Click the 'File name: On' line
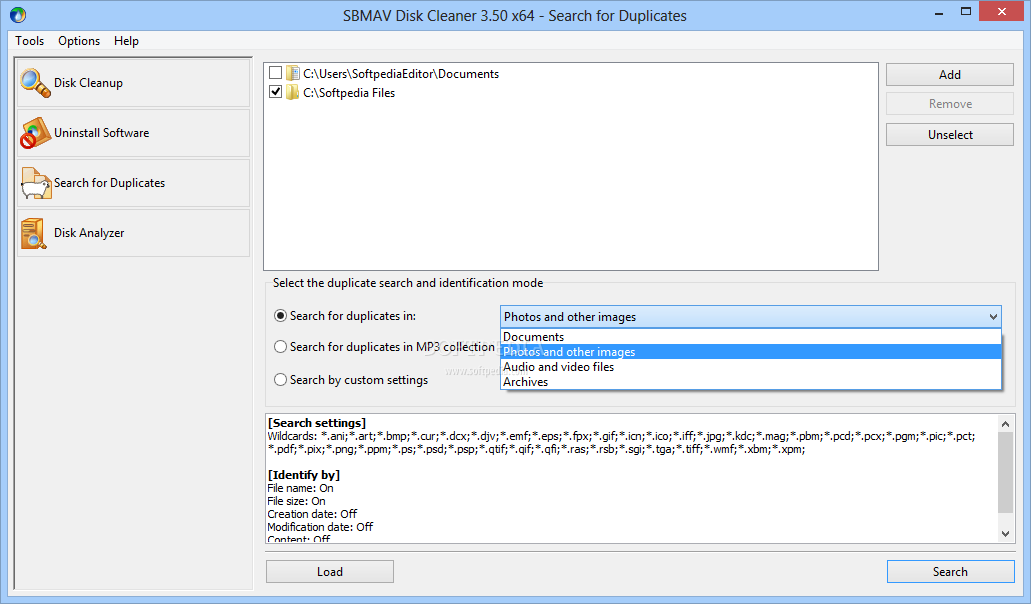This screenshot has width=1031, height=604. pos(300,488)
